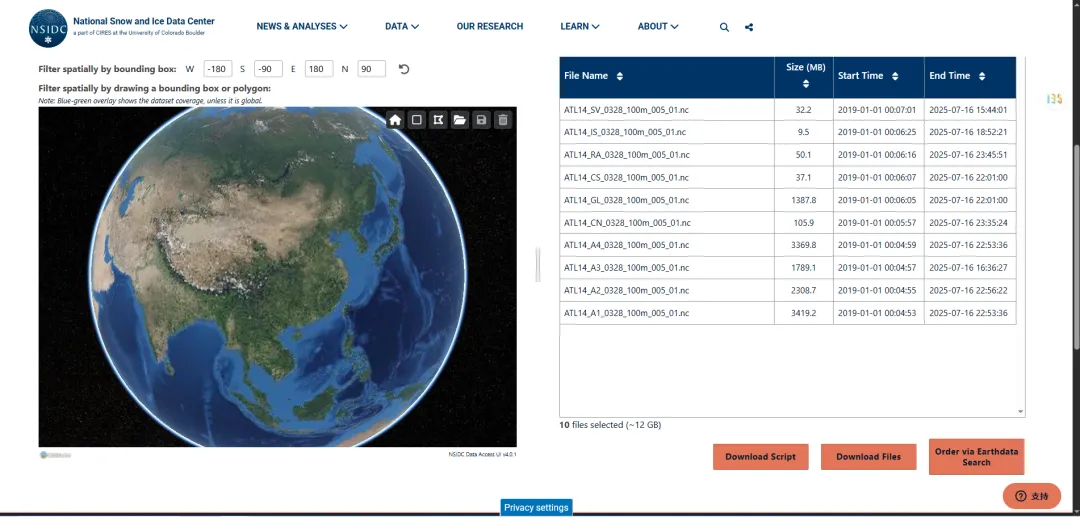Screen dimensions: 1080x517
Task: Expand the NEWS & ANALYSES menu
Action: point(302,26)
